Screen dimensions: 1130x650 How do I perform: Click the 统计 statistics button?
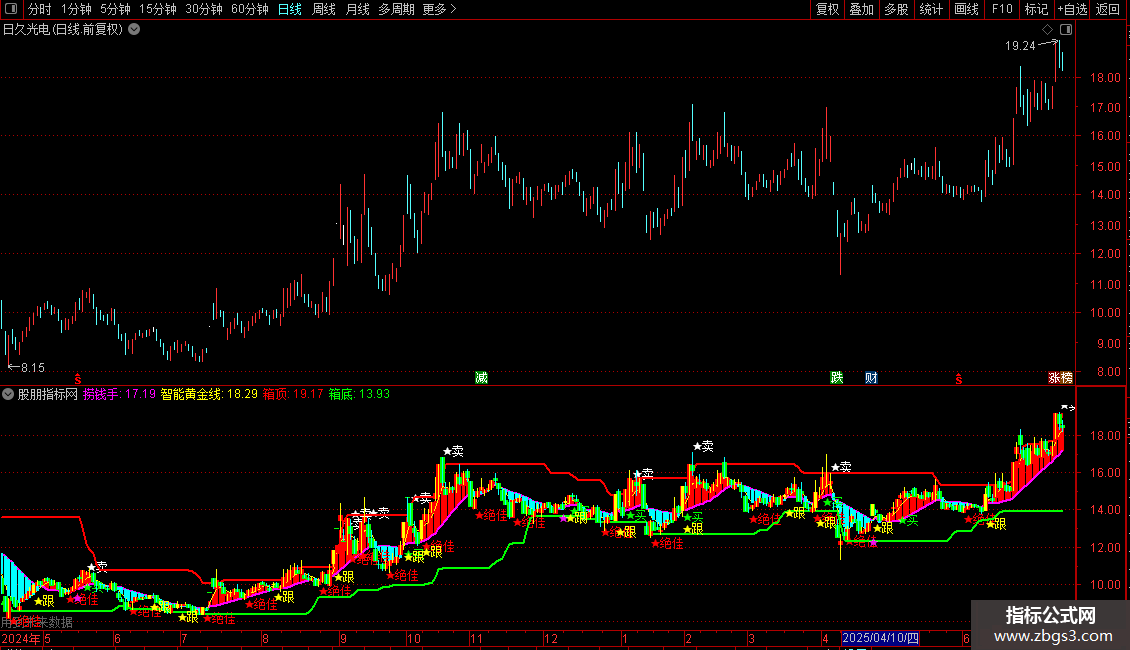click(x=931, y=9)
